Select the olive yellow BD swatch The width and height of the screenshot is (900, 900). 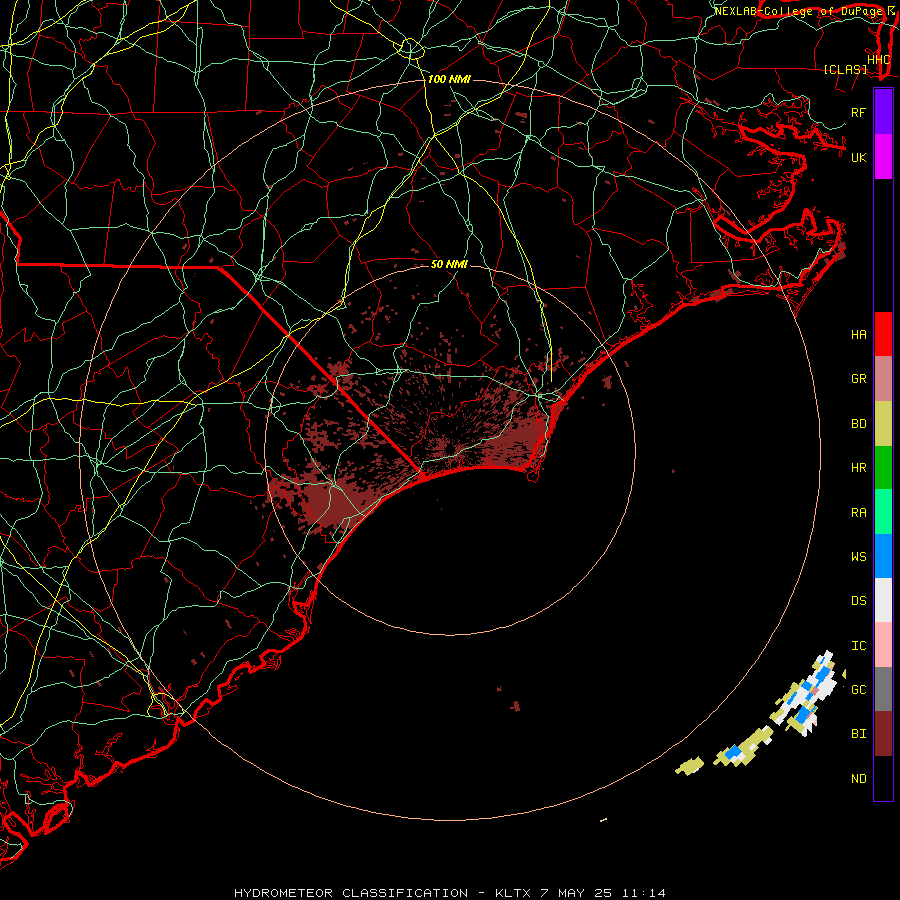(883, 424)
